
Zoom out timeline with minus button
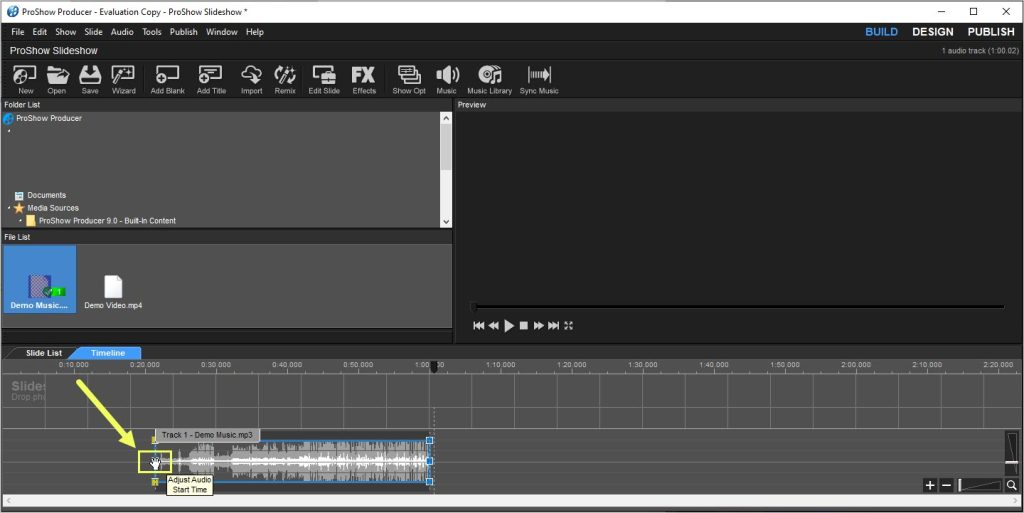click(x=946, y=485)
